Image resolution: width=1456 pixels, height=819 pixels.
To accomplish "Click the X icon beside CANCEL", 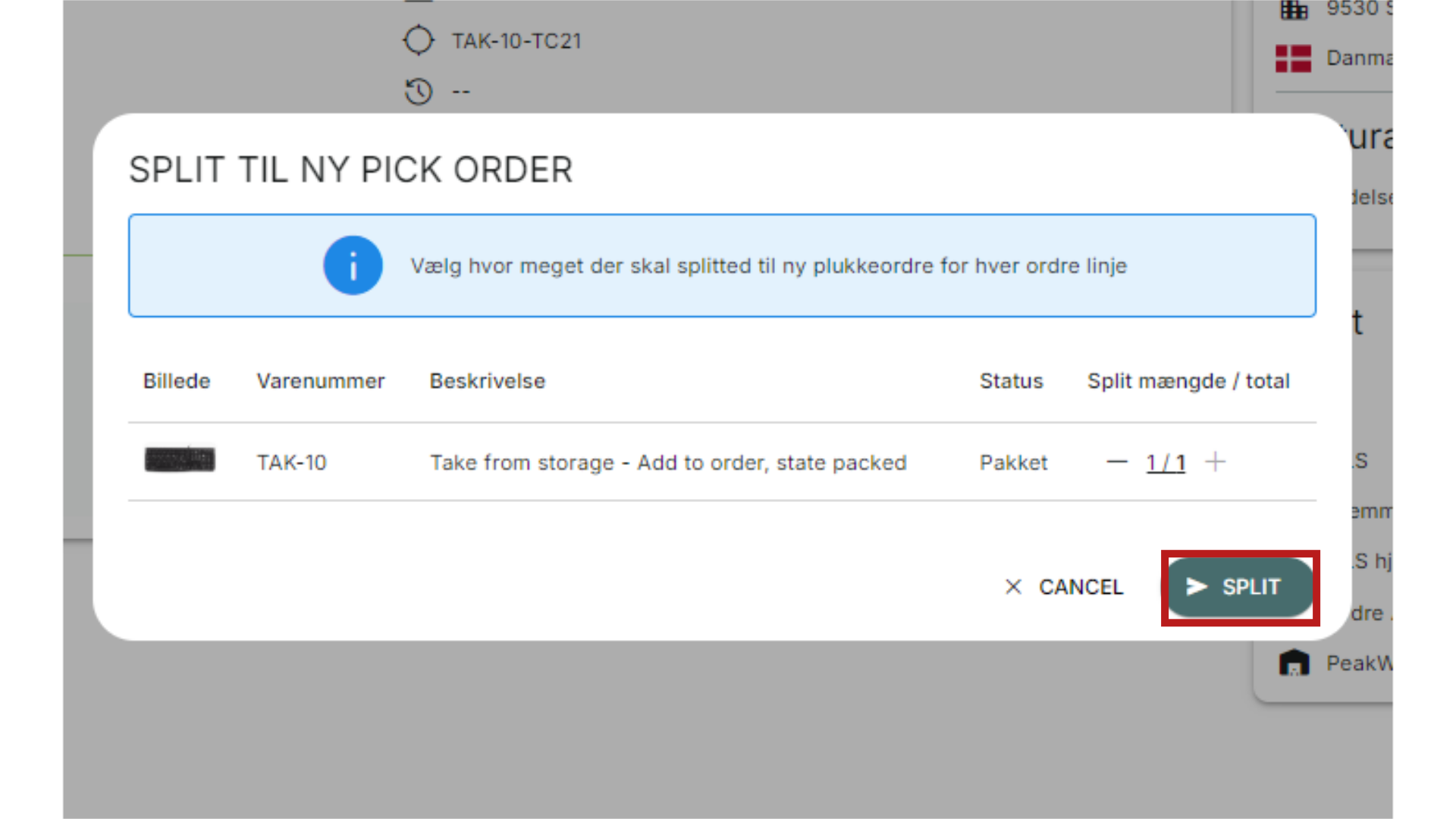I will 1013,587.
